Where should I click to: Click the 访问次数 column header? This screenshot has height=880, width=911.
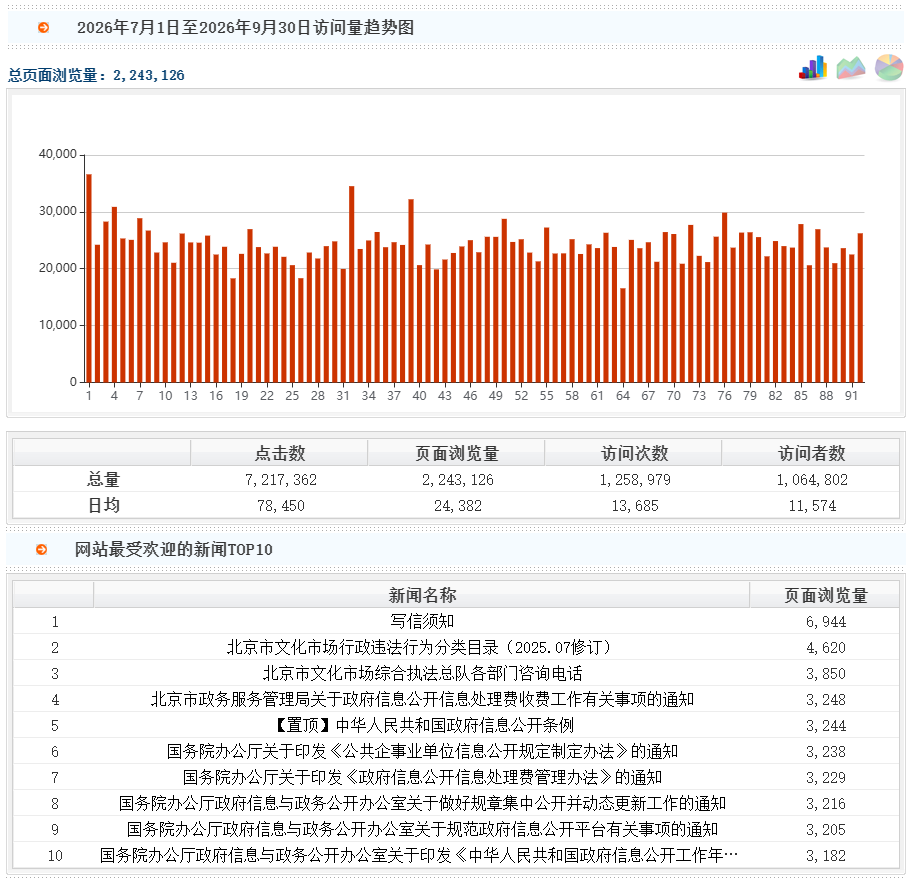tap(634, 453)
